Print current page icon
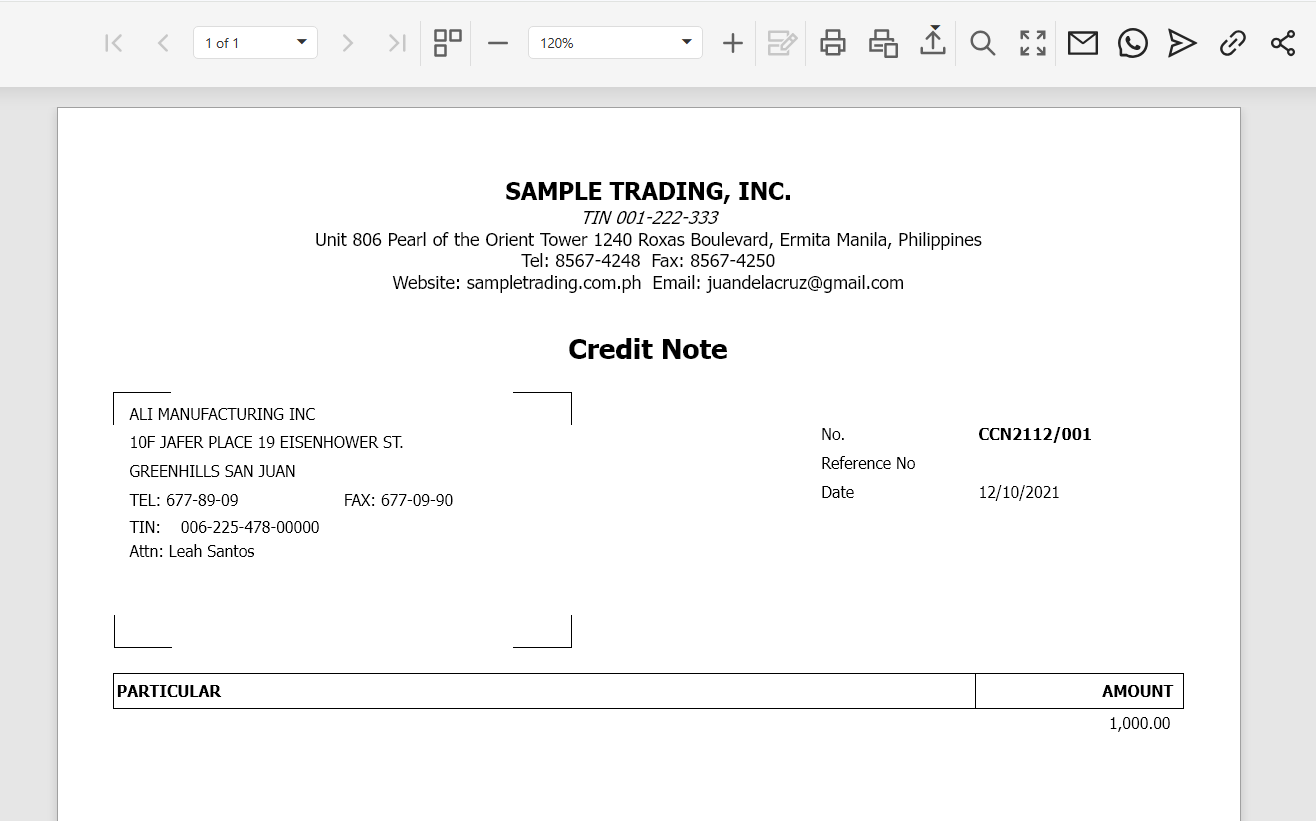Screen dimensions: 1316x821 883,43
